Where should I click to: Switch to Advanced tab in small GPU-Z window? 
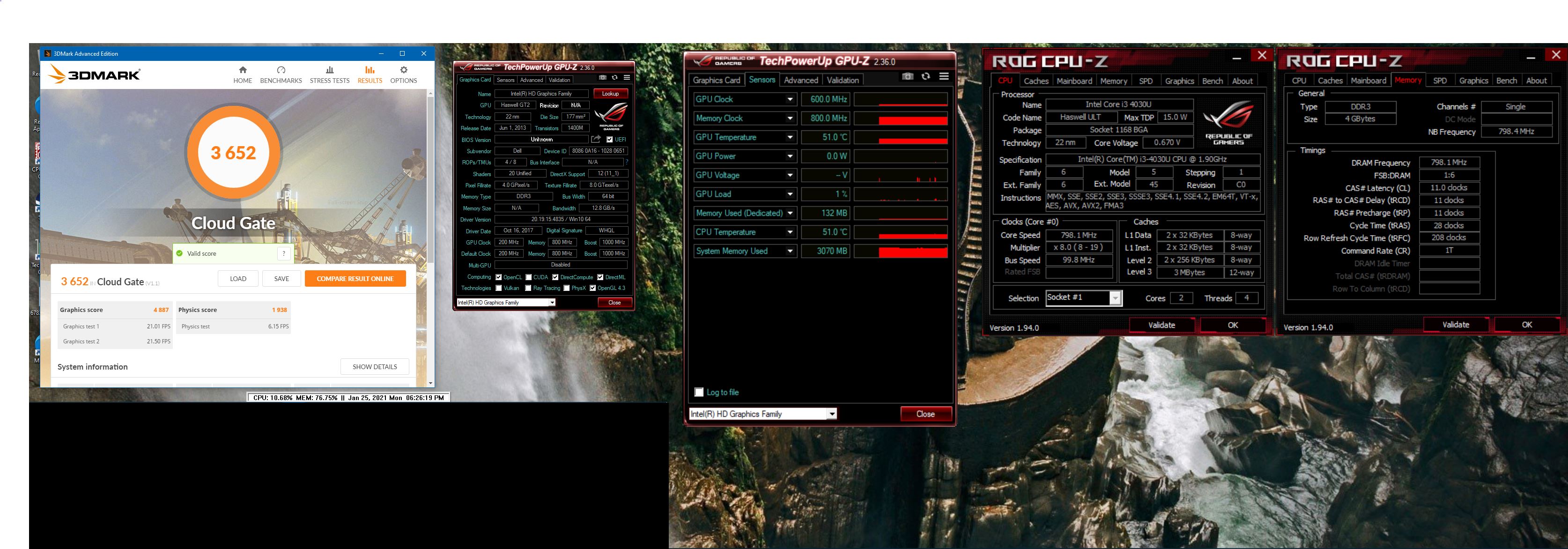(x=531, y=80)
